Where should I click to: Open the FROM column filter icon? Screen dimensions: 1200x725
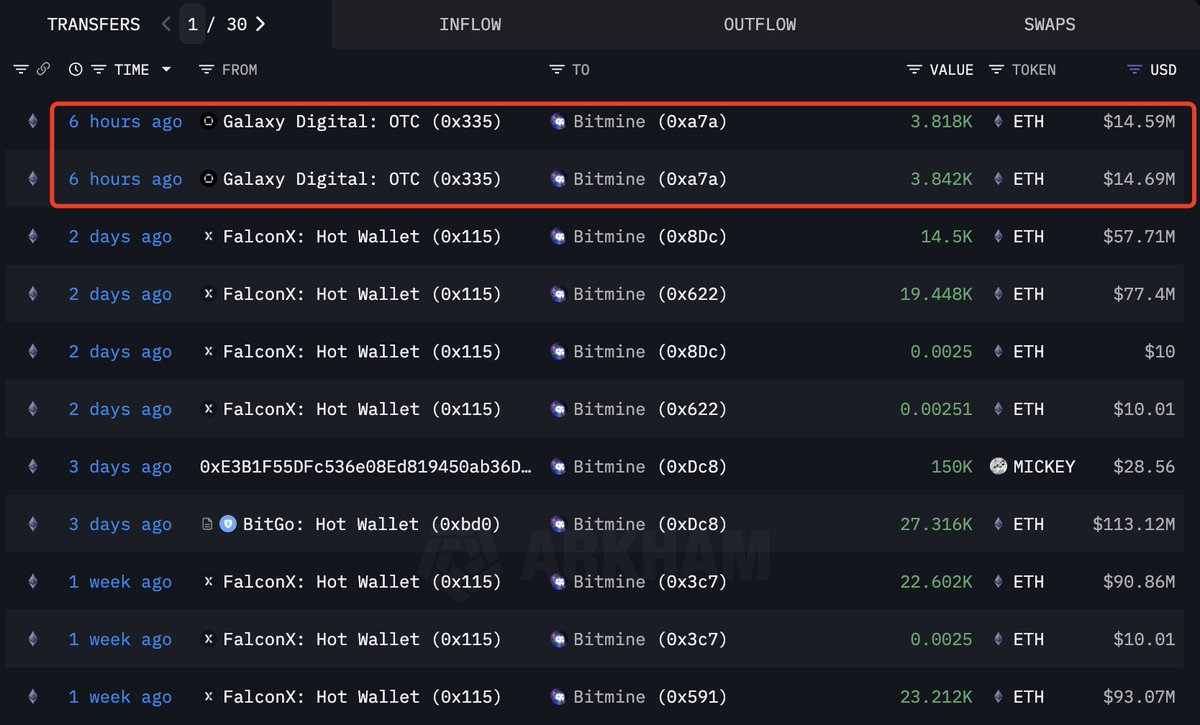click(x=206, y=69)
